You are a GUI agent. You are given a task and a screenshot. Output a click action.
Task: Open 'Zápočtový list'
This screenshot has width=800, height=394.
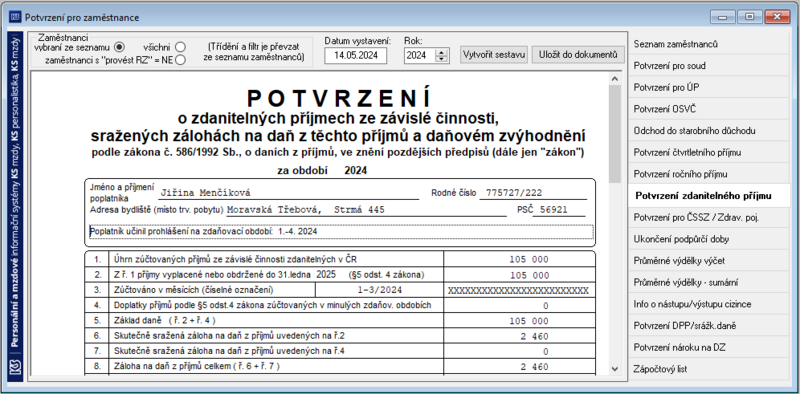pyautogui.click(x=709, y=369)
